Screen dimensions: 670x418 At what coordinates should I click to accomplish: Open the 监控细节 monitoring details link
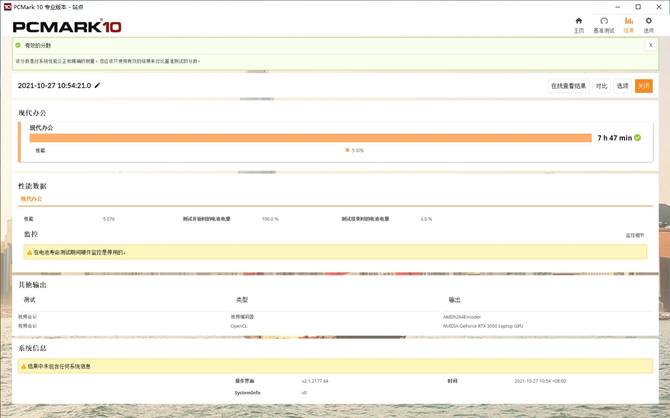pos(635,235)
